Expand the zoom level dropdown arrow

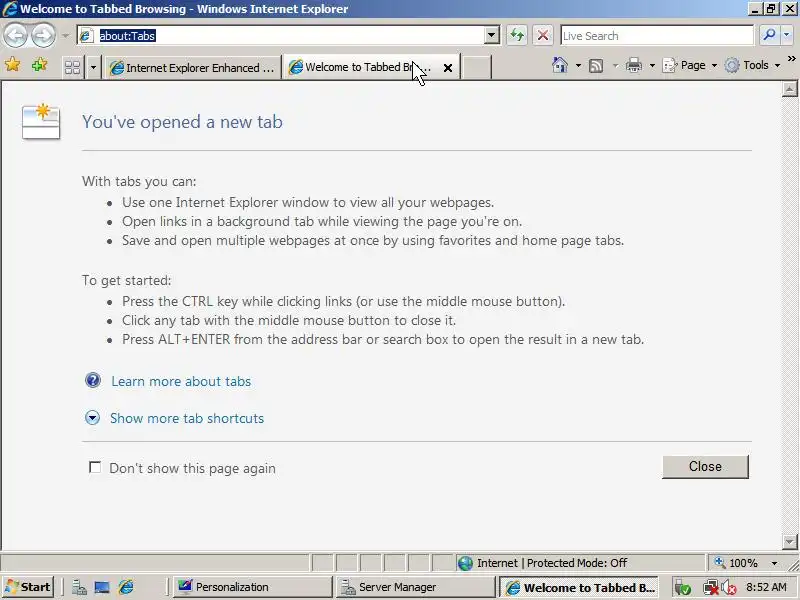[774, 563]
